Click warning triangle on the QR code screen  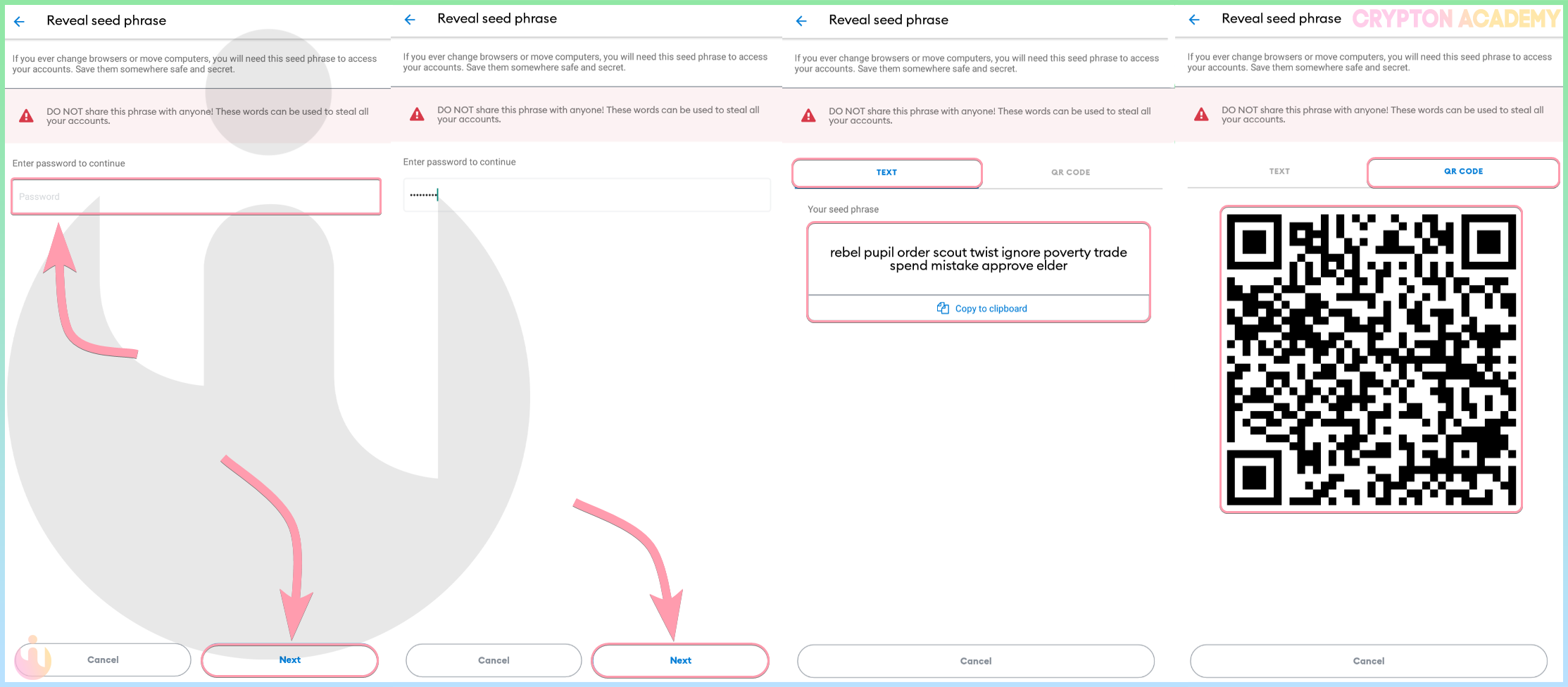(x=1201, y=114)
